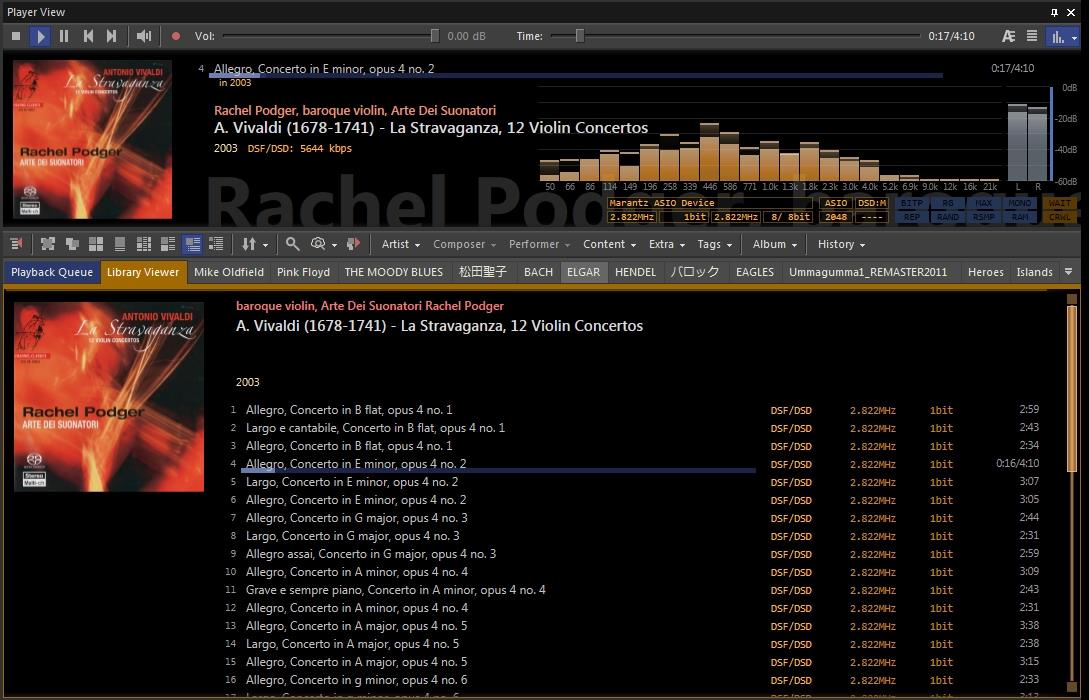Toggle the RSMP indicator
1089x700 pixels.
point(983,217)
